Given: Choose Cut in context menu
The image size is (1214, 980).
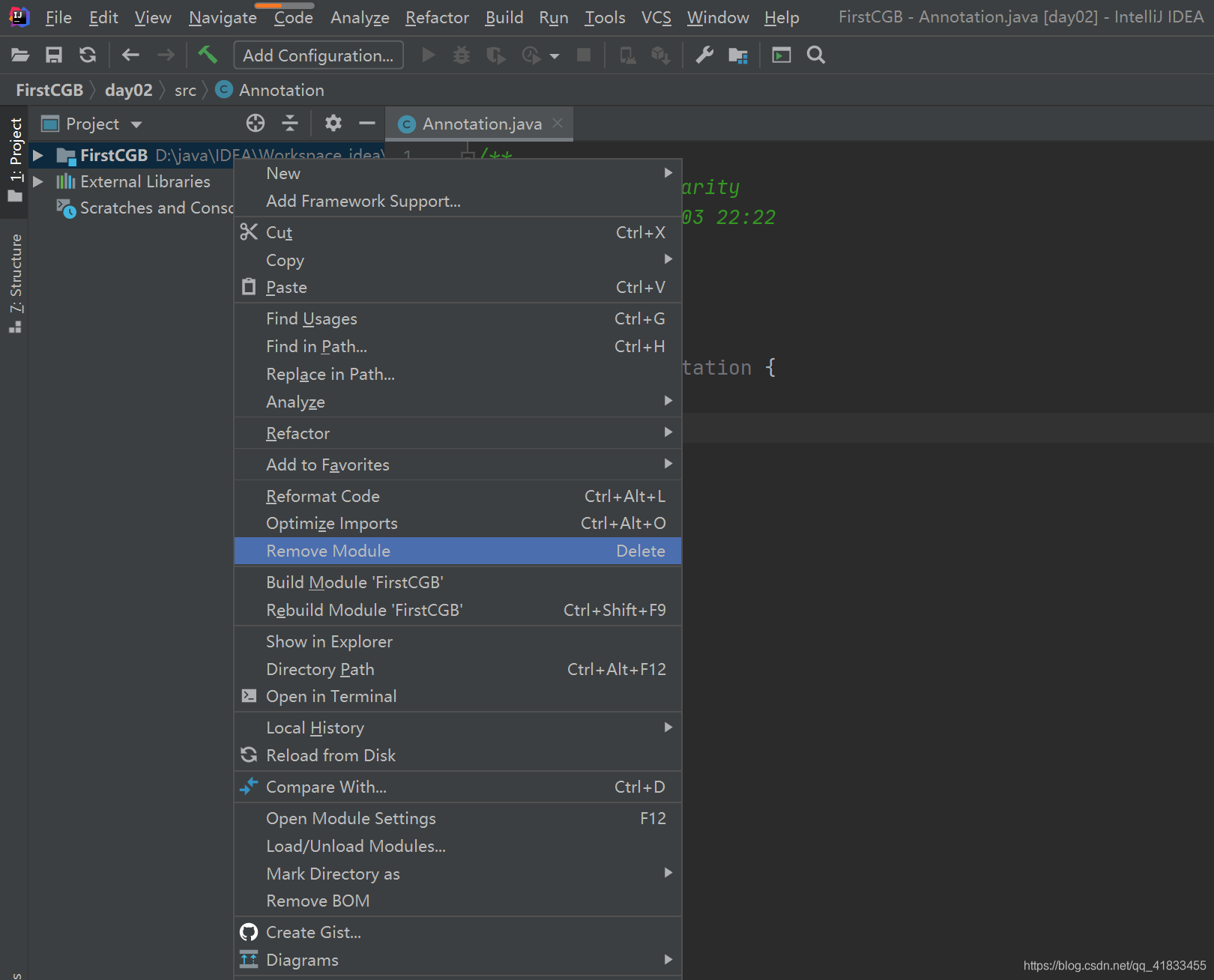Looking at the screenshot, I should (457, 232).
